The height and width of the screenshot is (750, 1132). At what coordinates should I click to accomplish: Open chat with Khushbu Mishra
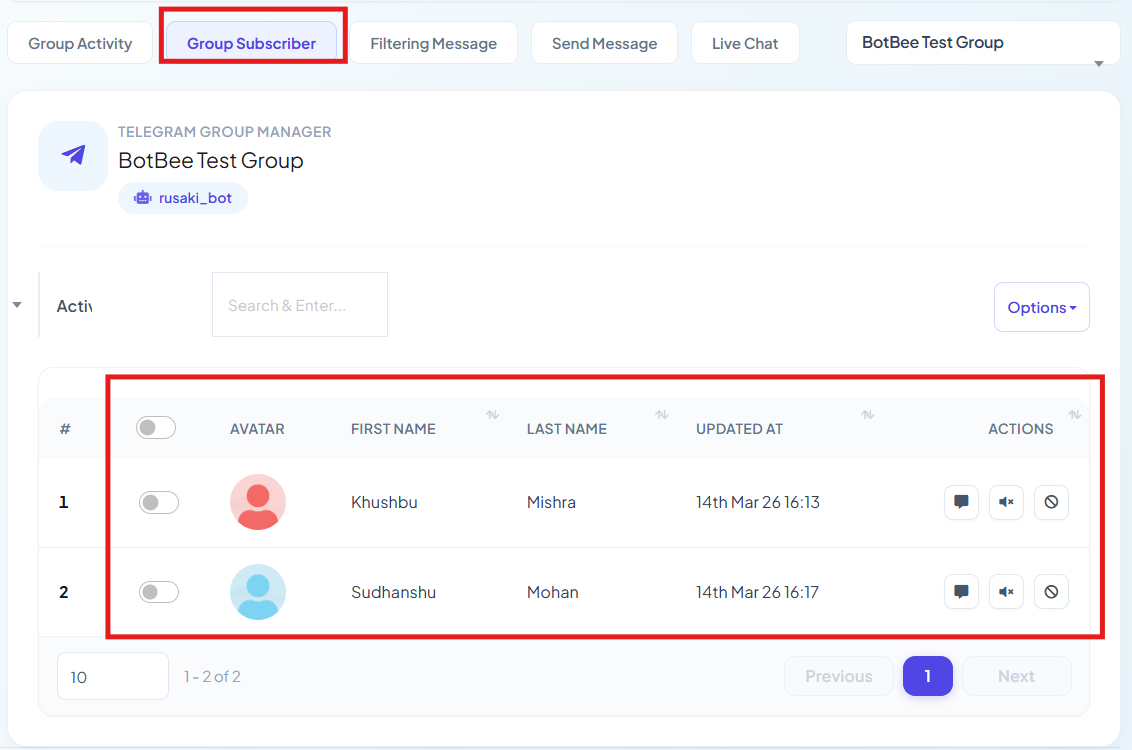[x=961, y=502]
